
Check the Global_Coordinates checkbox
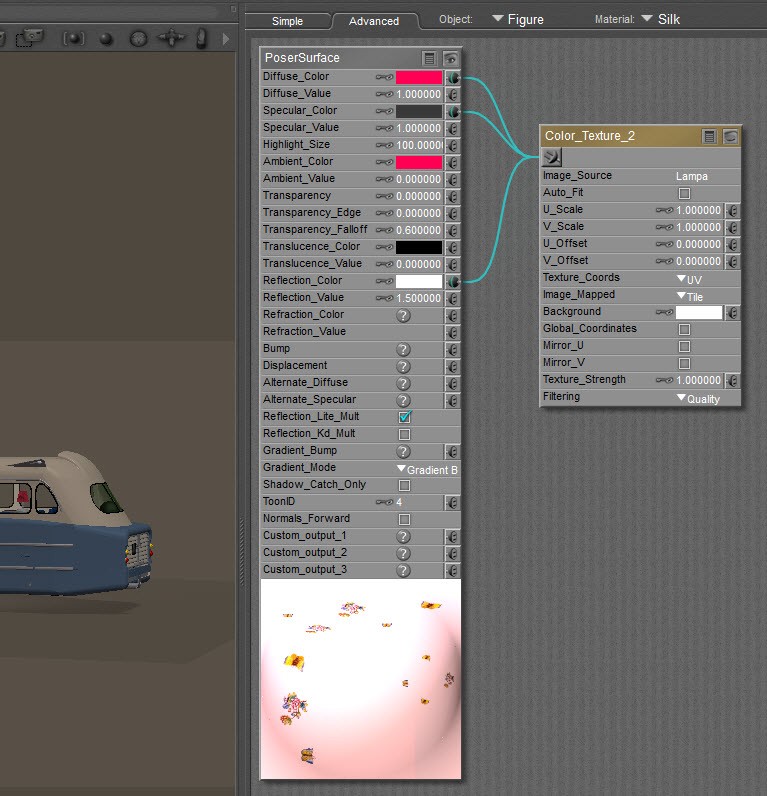684,330
